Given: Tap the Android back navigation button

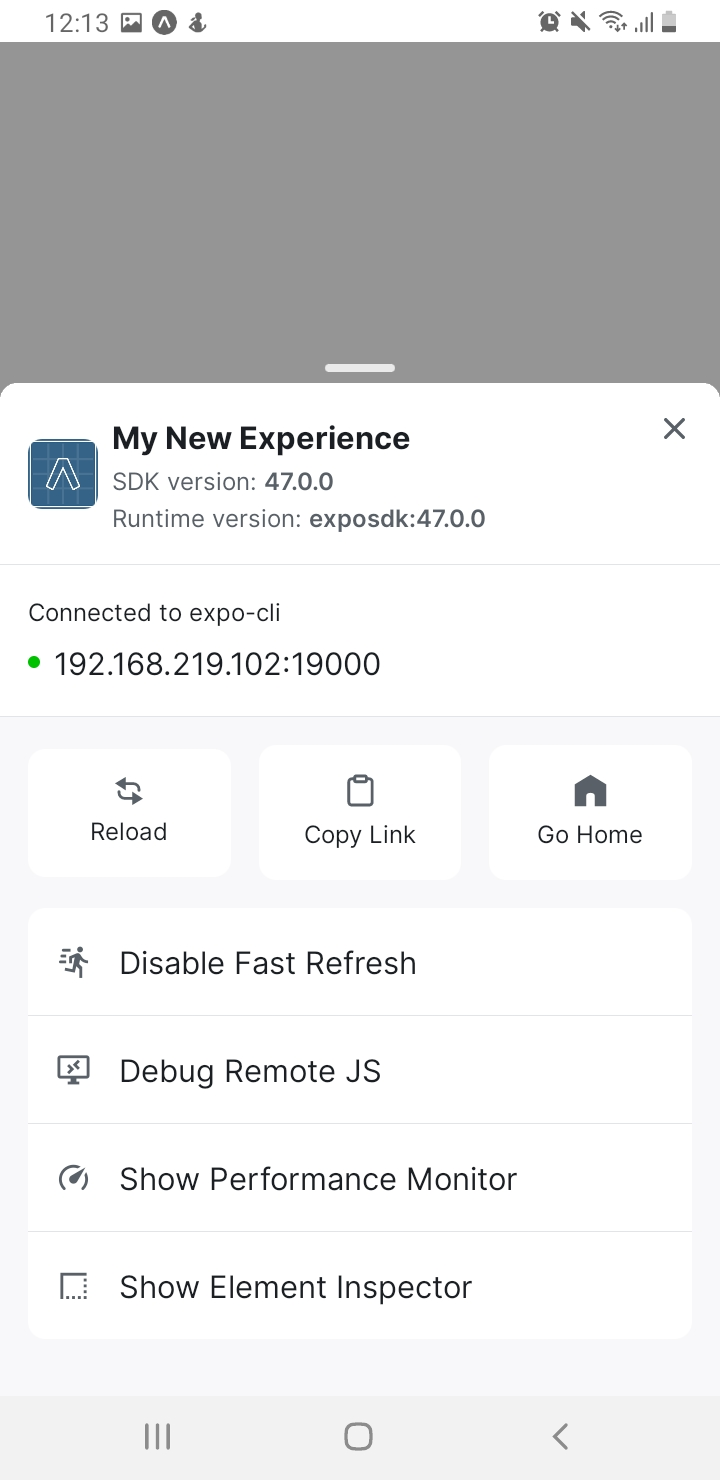Looking at the screenshot, I should (560, 1437).
